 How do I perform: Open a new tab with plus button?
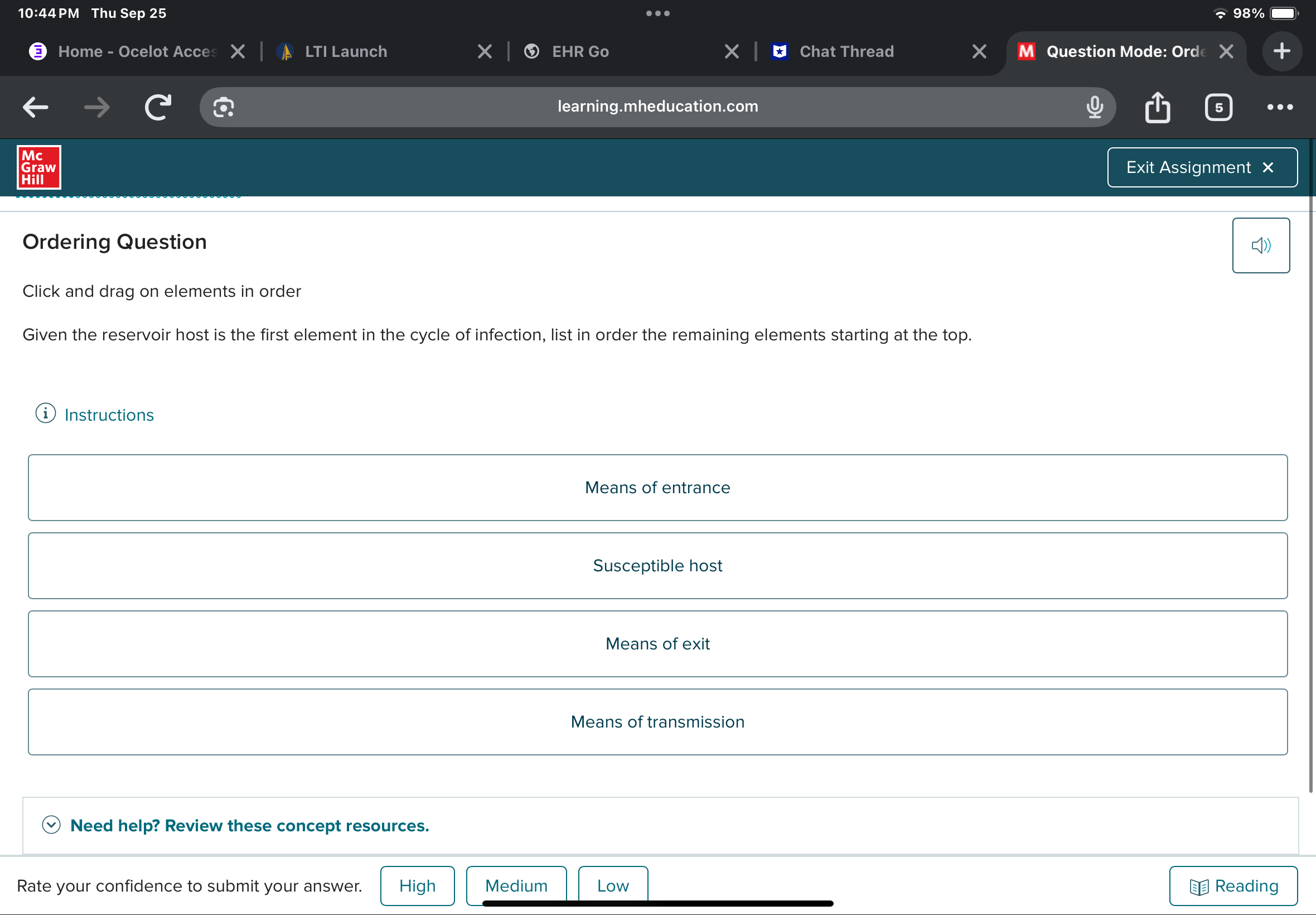(1281, 51)
